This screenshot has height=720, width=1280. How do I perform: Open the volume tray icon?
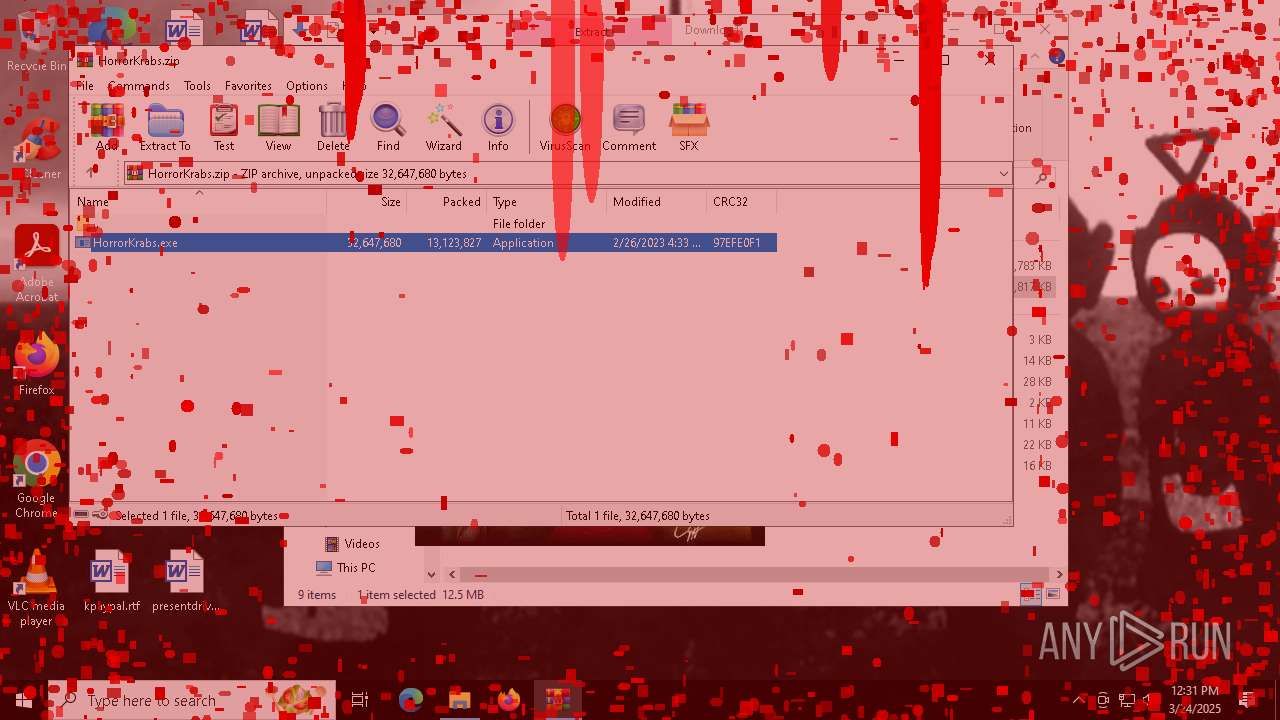click(1151, 700)
